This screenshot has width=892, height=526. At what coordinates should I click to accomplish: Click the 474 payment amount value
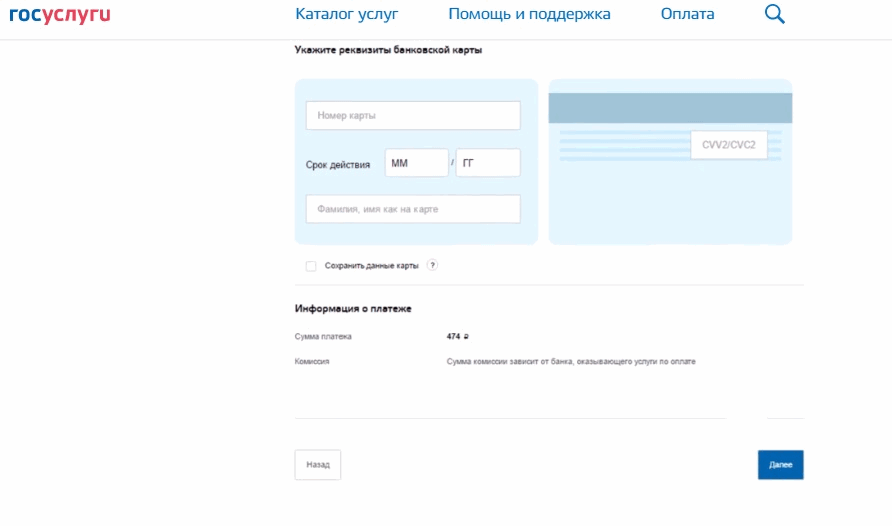pyautogui.click(x=452, y=337)
